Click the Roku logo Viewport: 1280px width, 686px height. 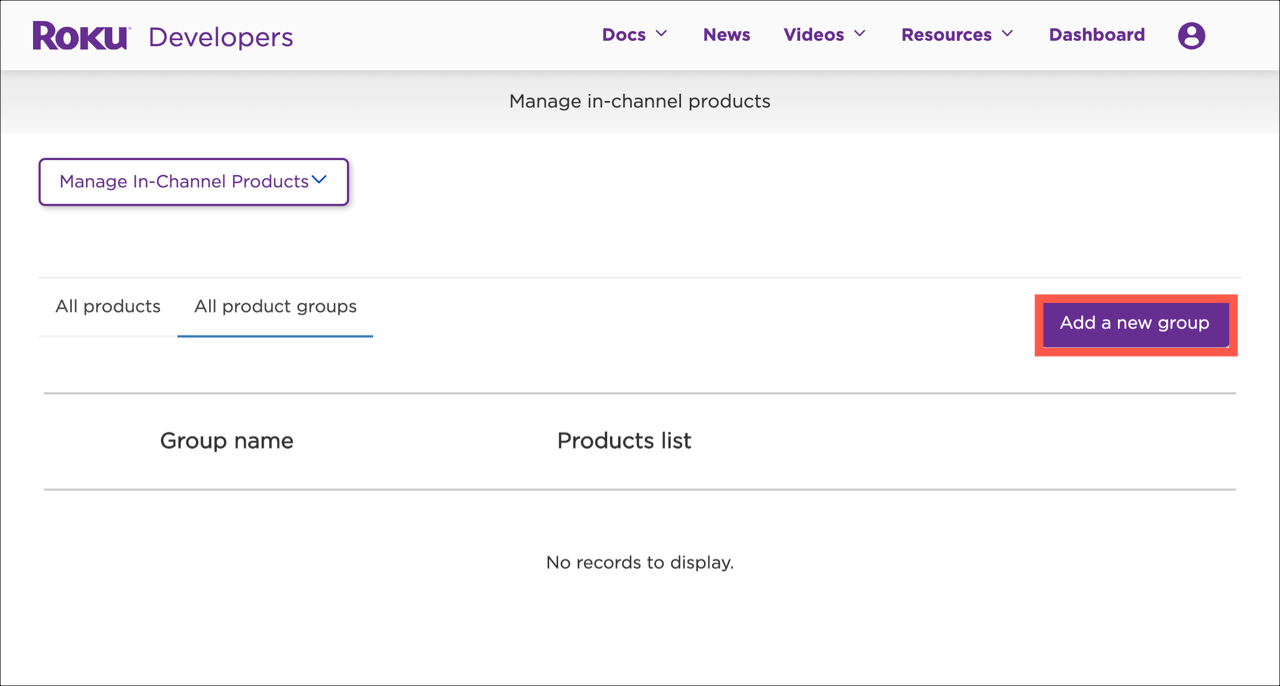tap(80, 34)
